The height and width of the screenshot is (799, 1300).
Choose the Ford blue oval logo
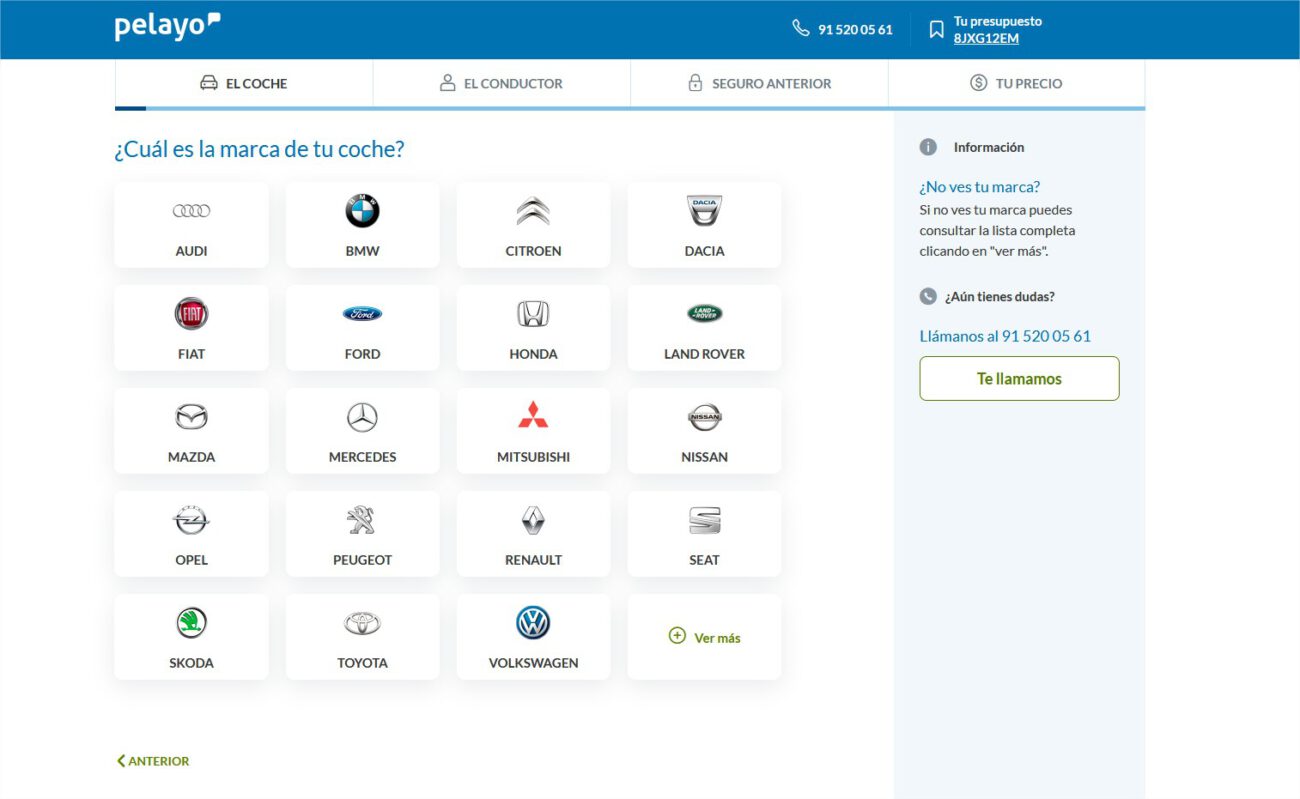click(x=362, y=314)
